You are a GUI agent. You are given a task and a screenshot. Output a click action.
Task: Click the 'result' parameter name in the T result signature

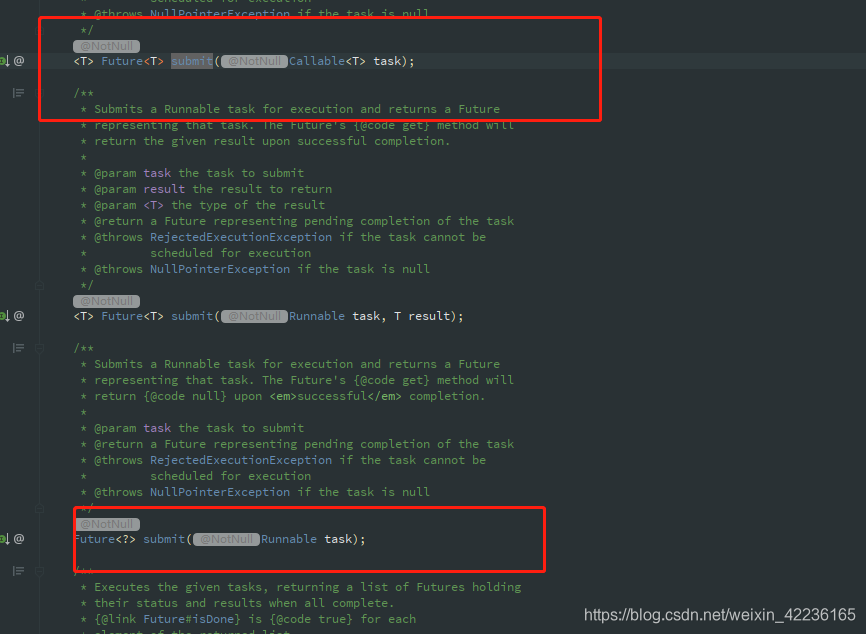(429, 316)
